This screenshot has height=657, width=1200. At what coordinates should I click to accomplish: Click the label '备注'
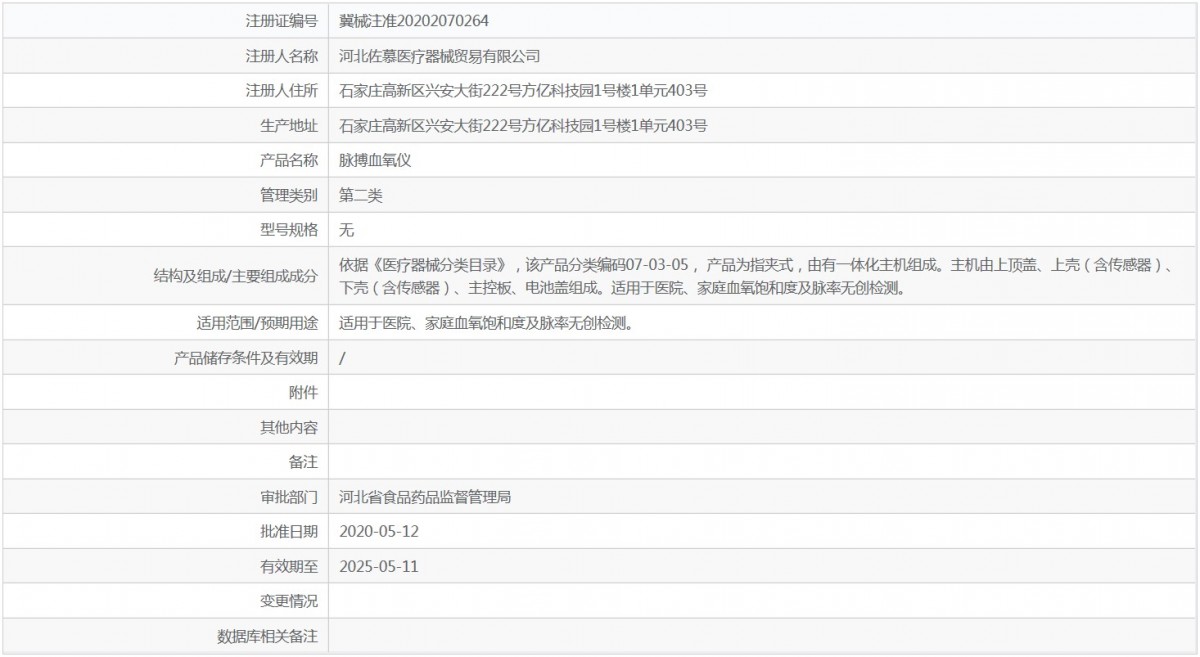[303, 462]
